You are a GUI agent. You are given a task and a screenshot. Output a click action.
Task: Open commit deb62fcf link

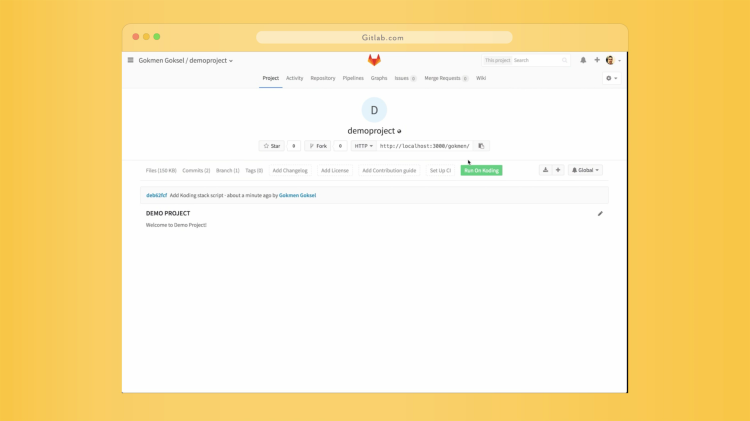[x=156, y=195]
